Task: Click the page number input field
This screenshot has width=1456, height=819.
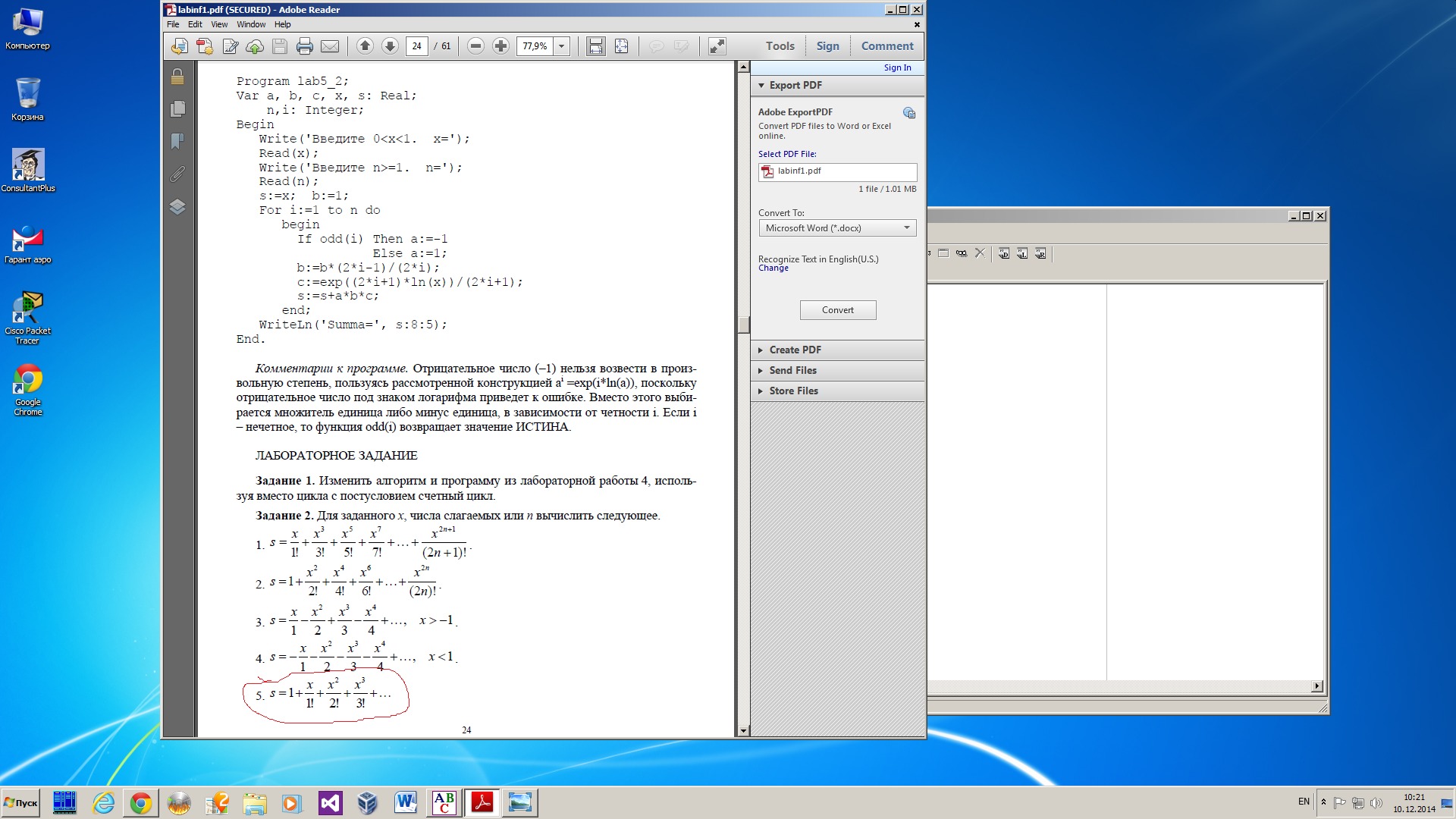Action: [417, 45]
